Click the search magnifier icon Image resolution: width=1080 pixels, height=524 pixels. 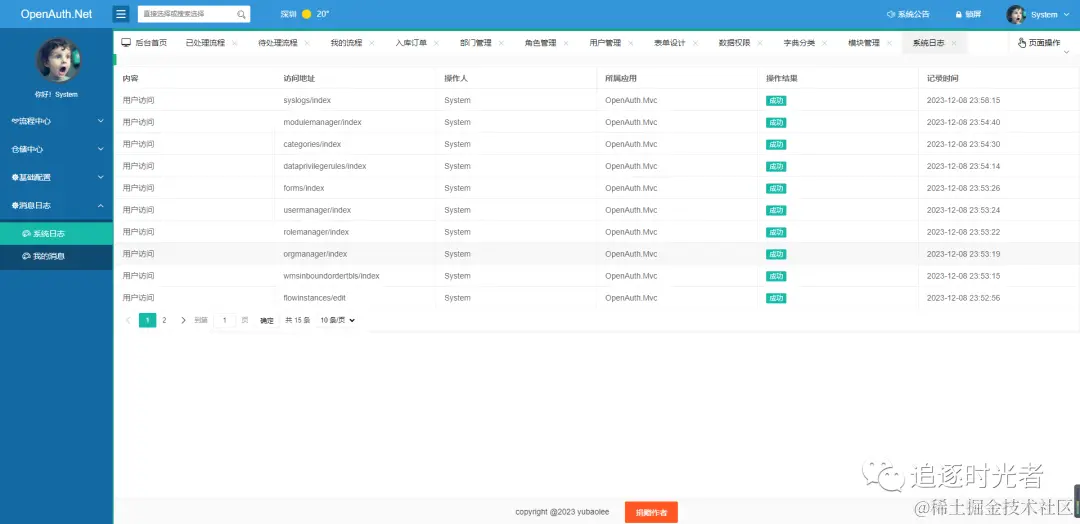(x=241, y=14)
